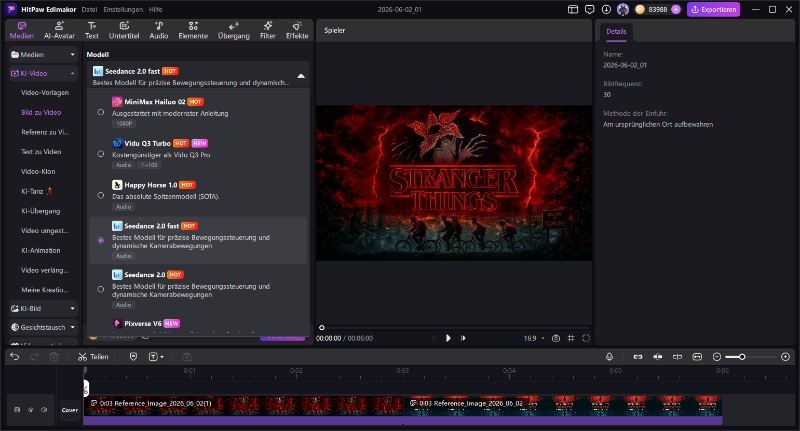Viewport: 800px width, 431px height.
Task: Open the text box dropdown in timeline toolbar
Action: [156, 357]
